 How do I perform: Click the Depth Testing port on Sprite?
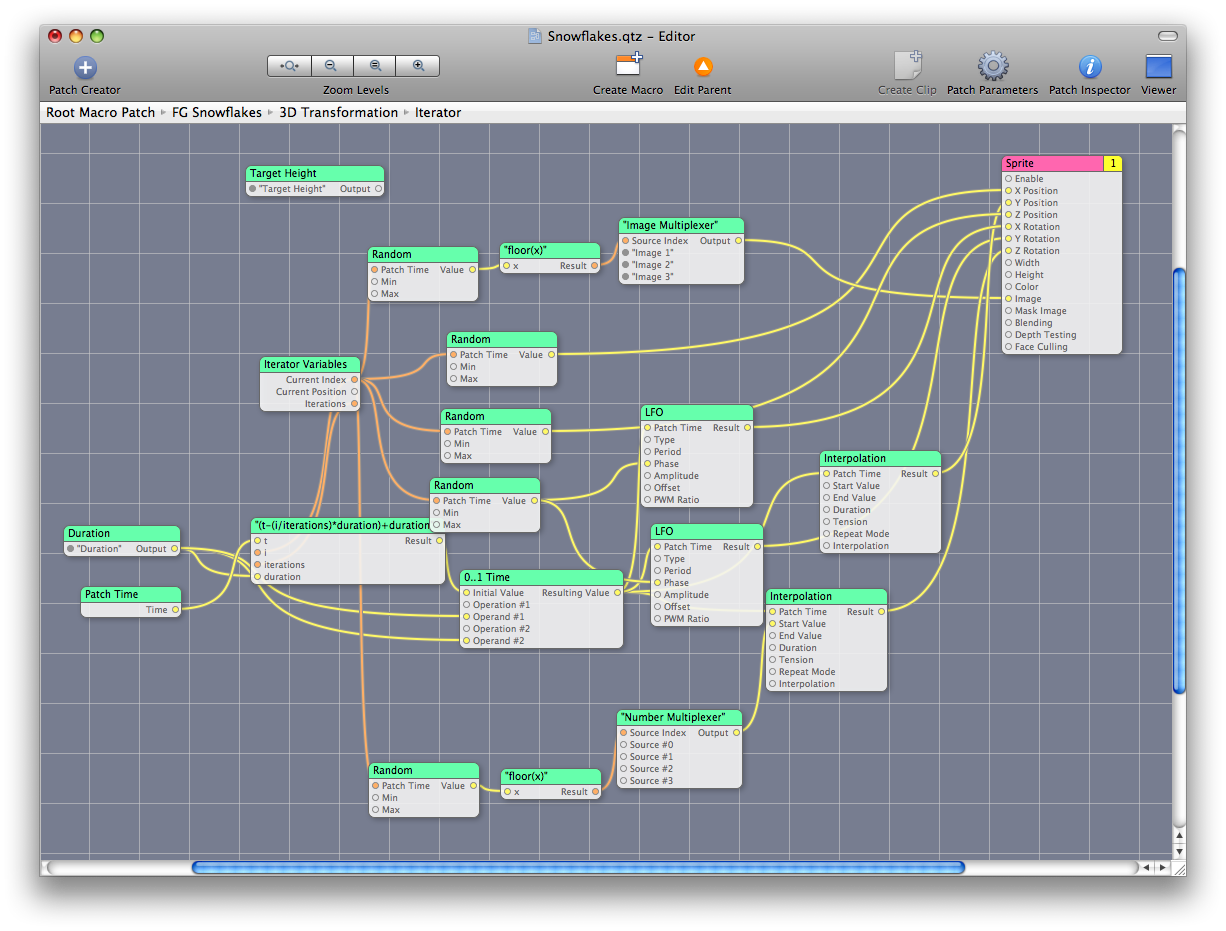(1008, 334)
